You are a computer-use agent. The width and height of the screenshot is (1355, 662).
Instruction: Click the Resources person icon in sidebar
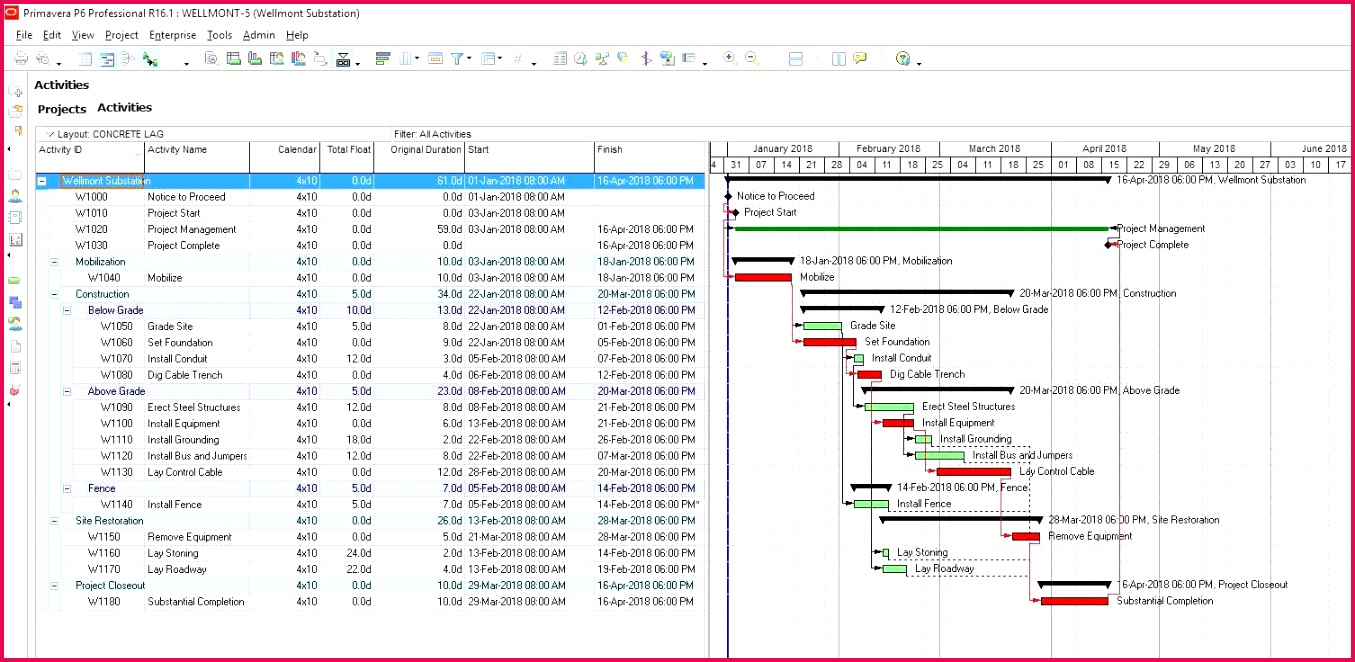[x=15, y=196]
